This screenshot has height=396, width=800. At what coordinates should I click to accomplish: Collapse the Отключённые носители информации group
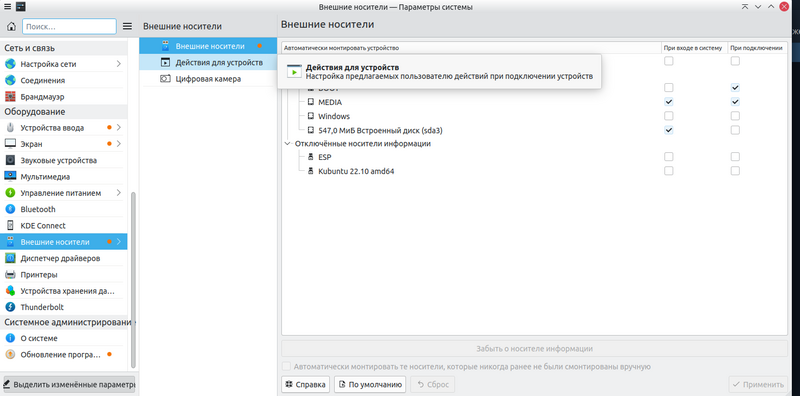click(287, 144)
